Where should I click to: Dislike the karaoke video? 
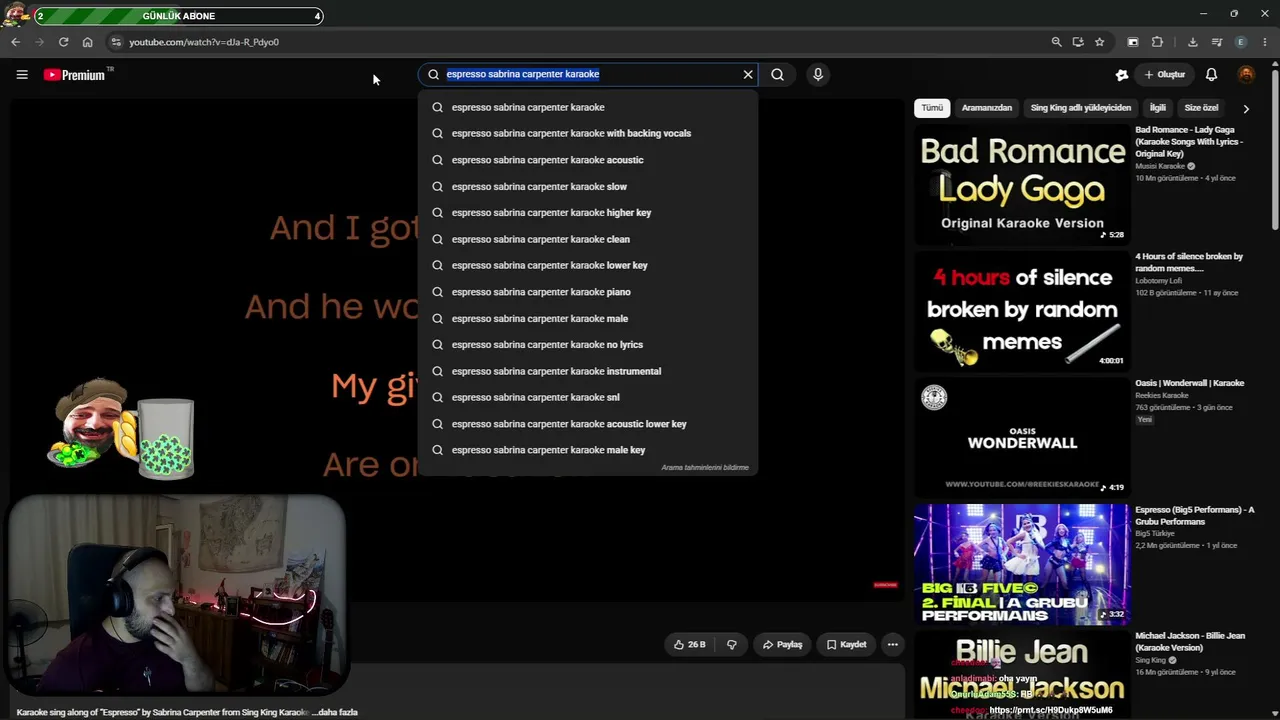click(732, 645)
